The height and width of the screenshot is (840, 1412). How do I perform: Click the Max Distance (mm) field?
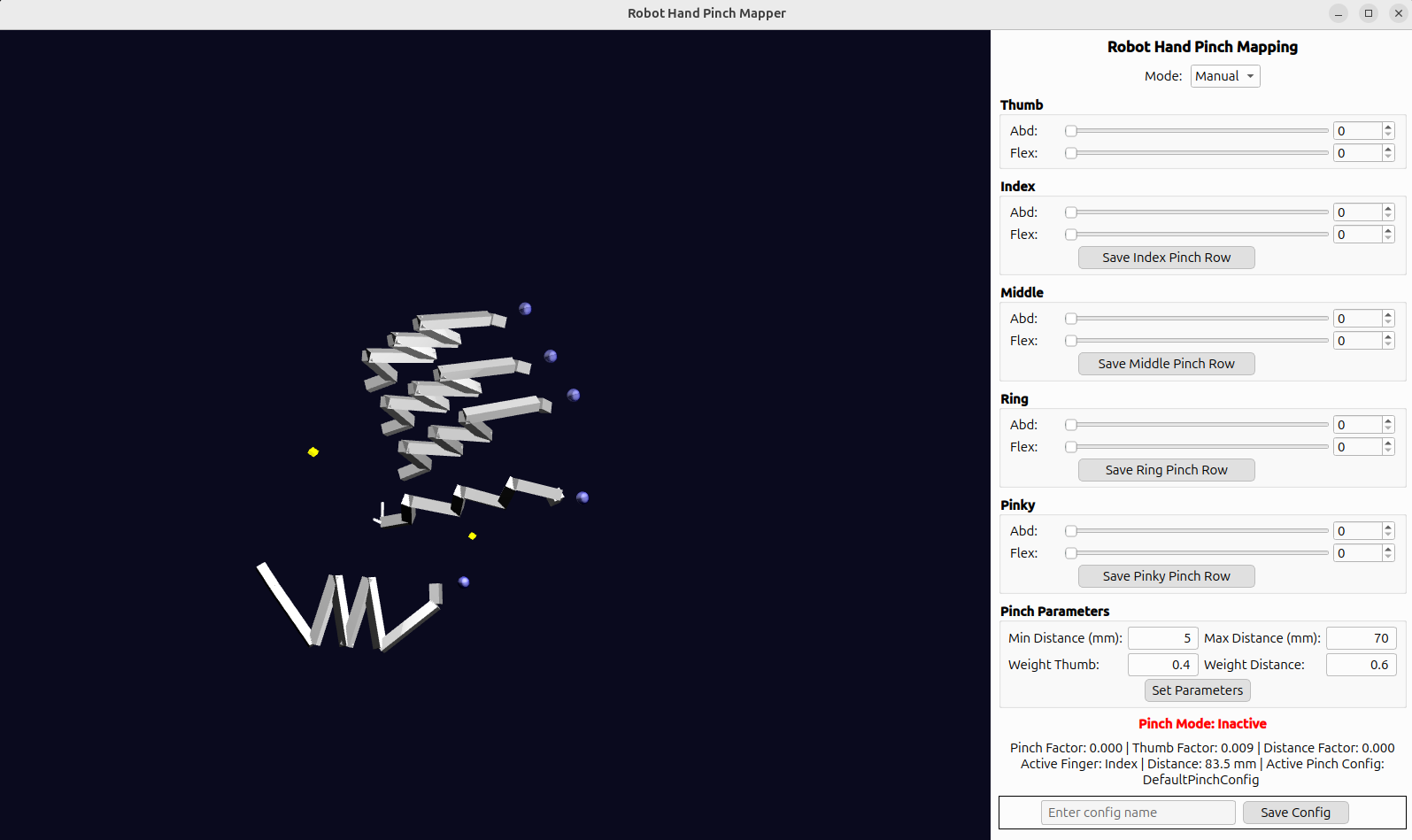coord(1362,638)
